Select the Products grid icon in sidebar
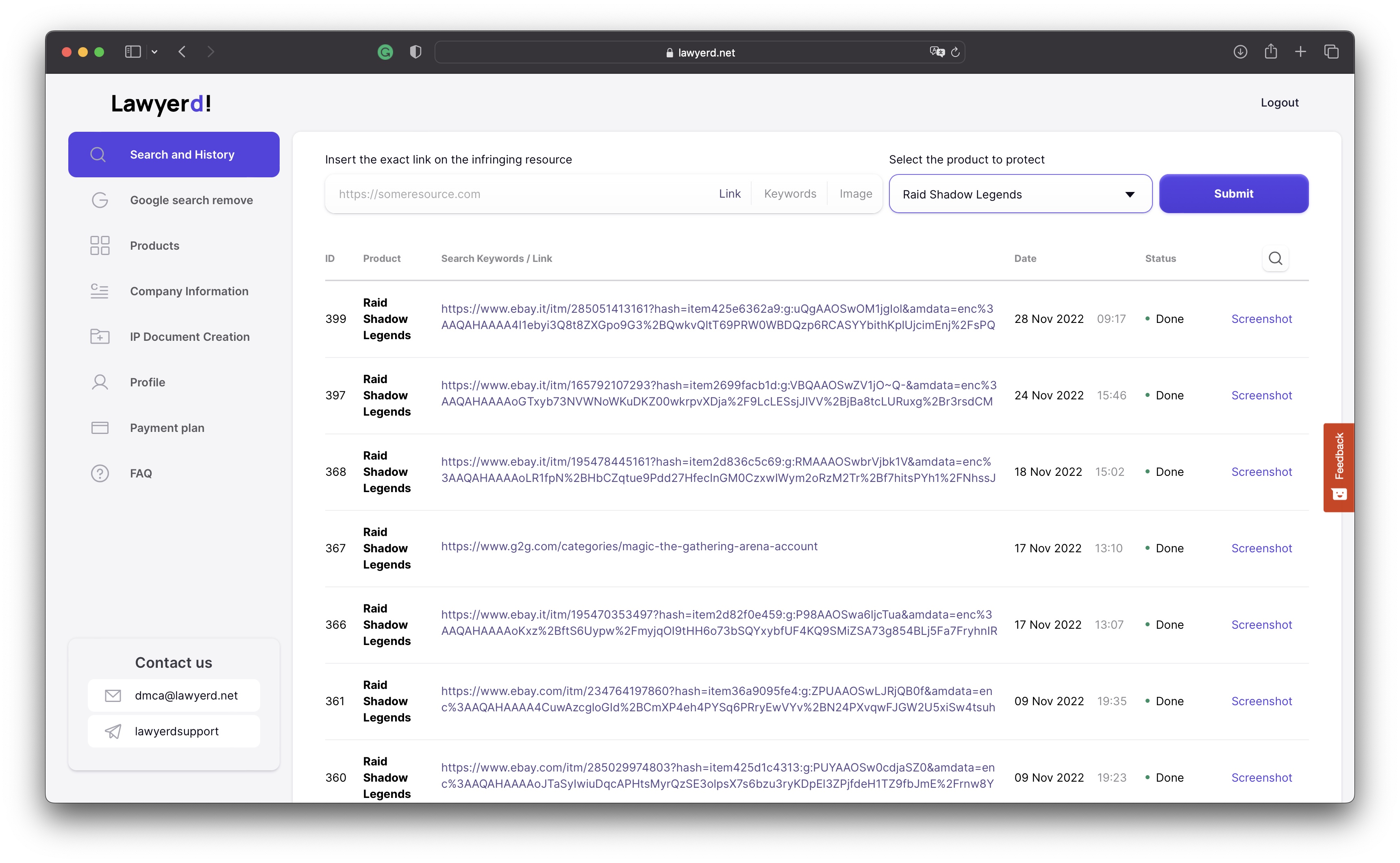1400x863 pixels. point(100,245)
